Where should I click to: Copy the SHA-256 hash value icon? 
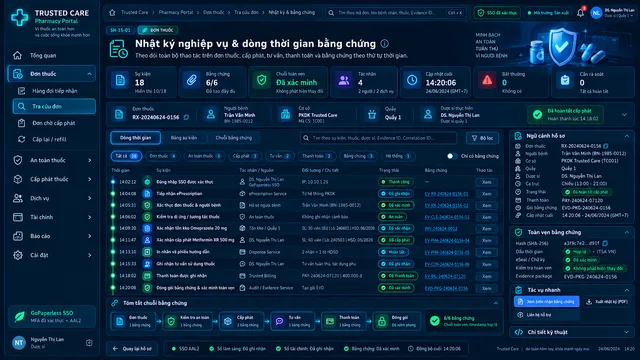(605, 243)
